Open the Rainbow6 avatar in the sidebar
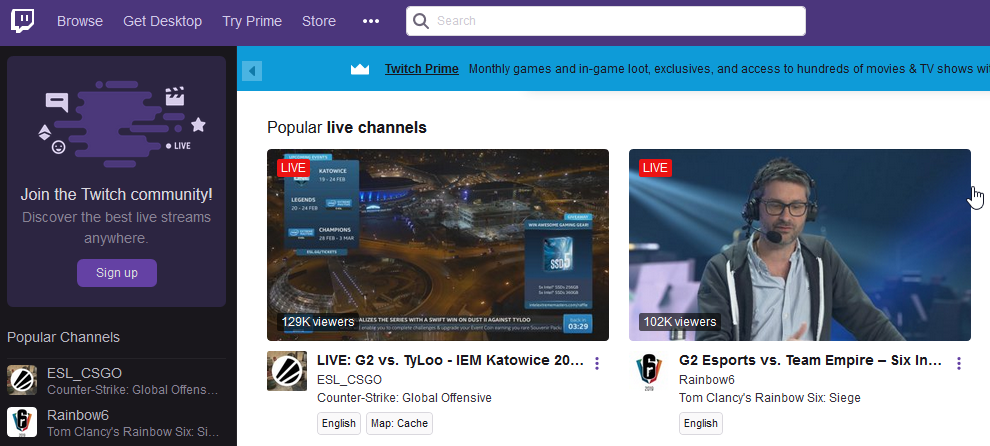990x446 pixels. pos(23,423)
